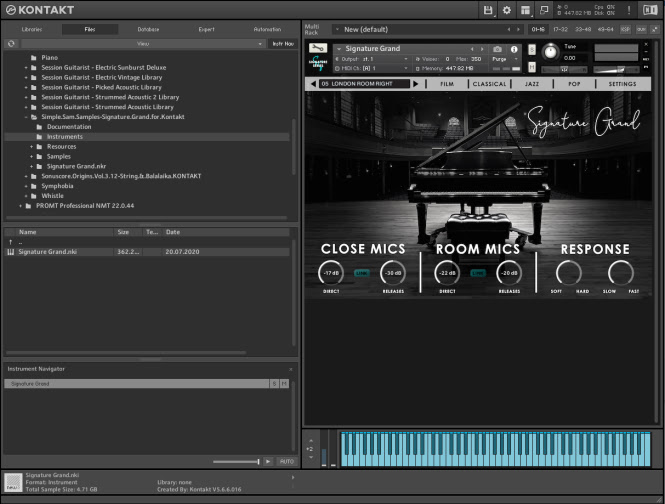Show rack page 17-32
The image size is (665, 504).
(560, 30)
